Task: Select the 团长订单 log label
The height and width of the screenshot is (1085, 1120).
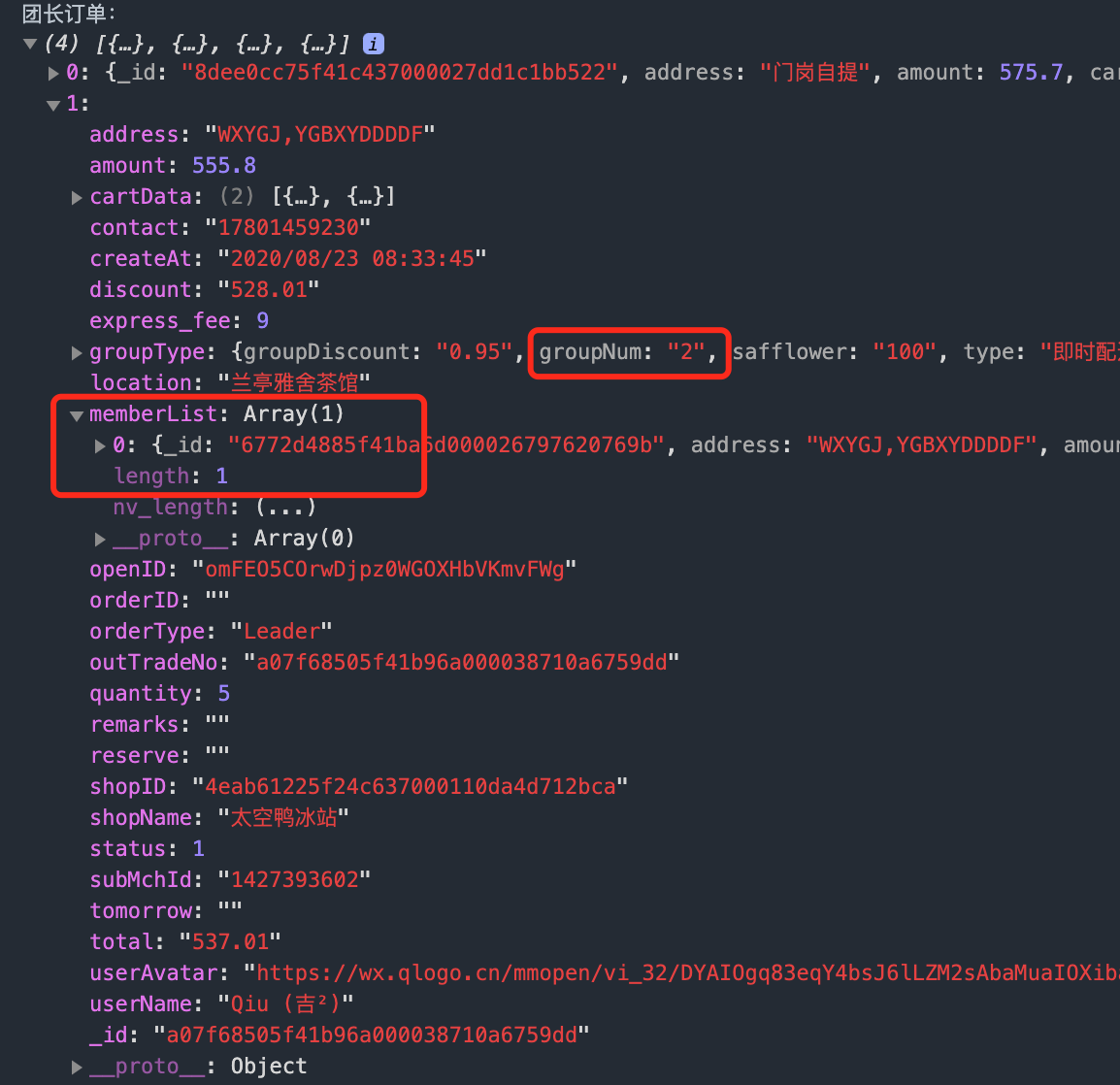Action: click(x=69, y=13)
